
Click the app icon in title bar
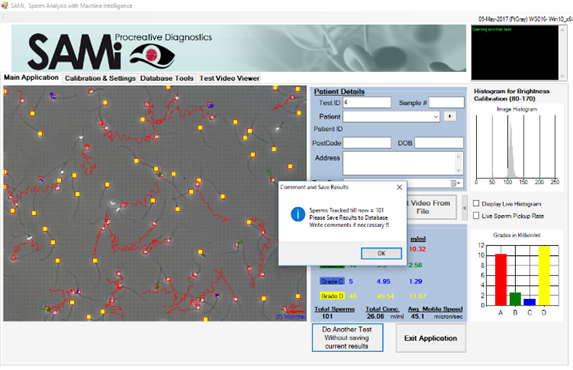5,5
